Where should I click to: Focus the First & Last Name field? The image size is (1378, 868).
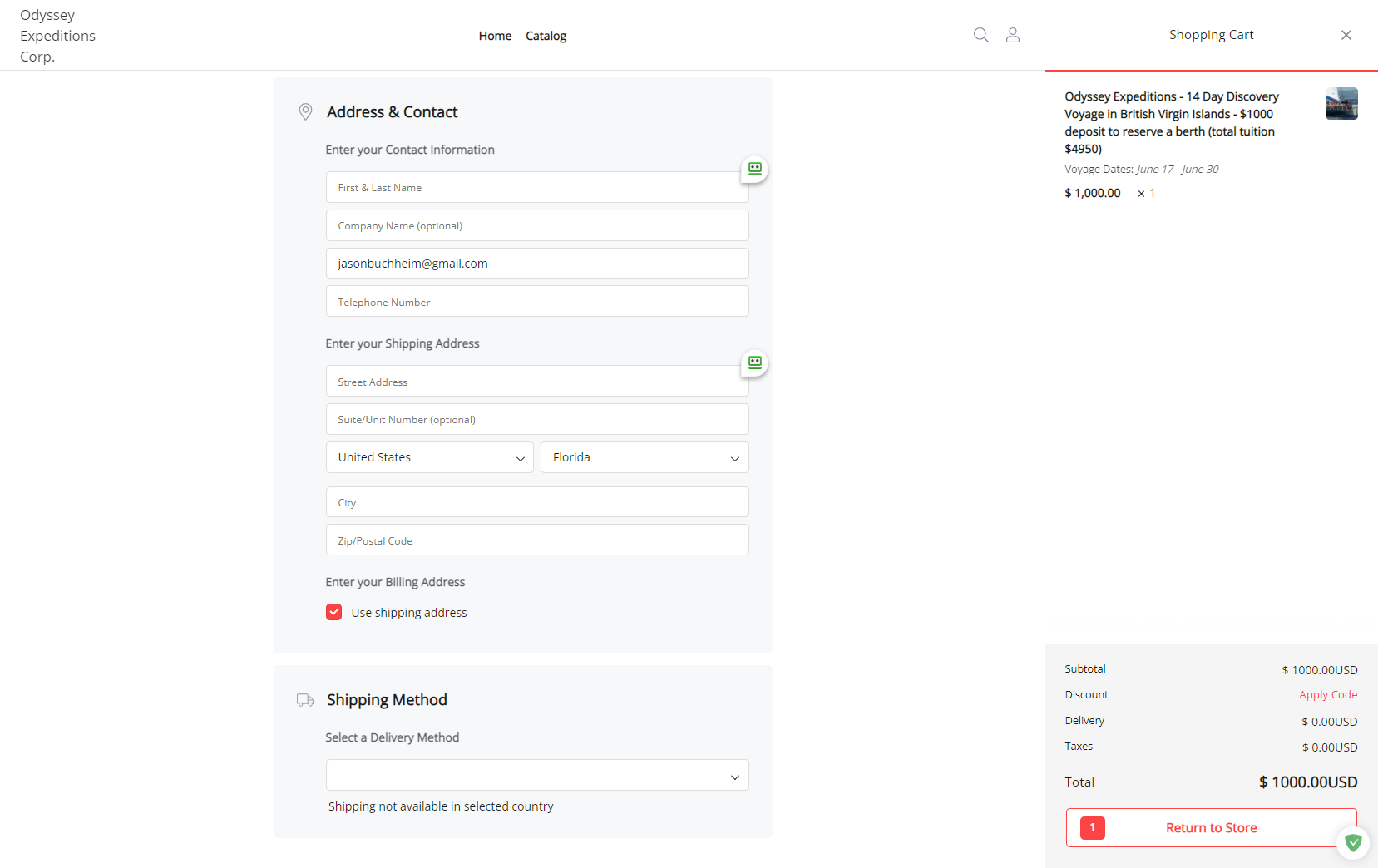[x=537, y=187]
